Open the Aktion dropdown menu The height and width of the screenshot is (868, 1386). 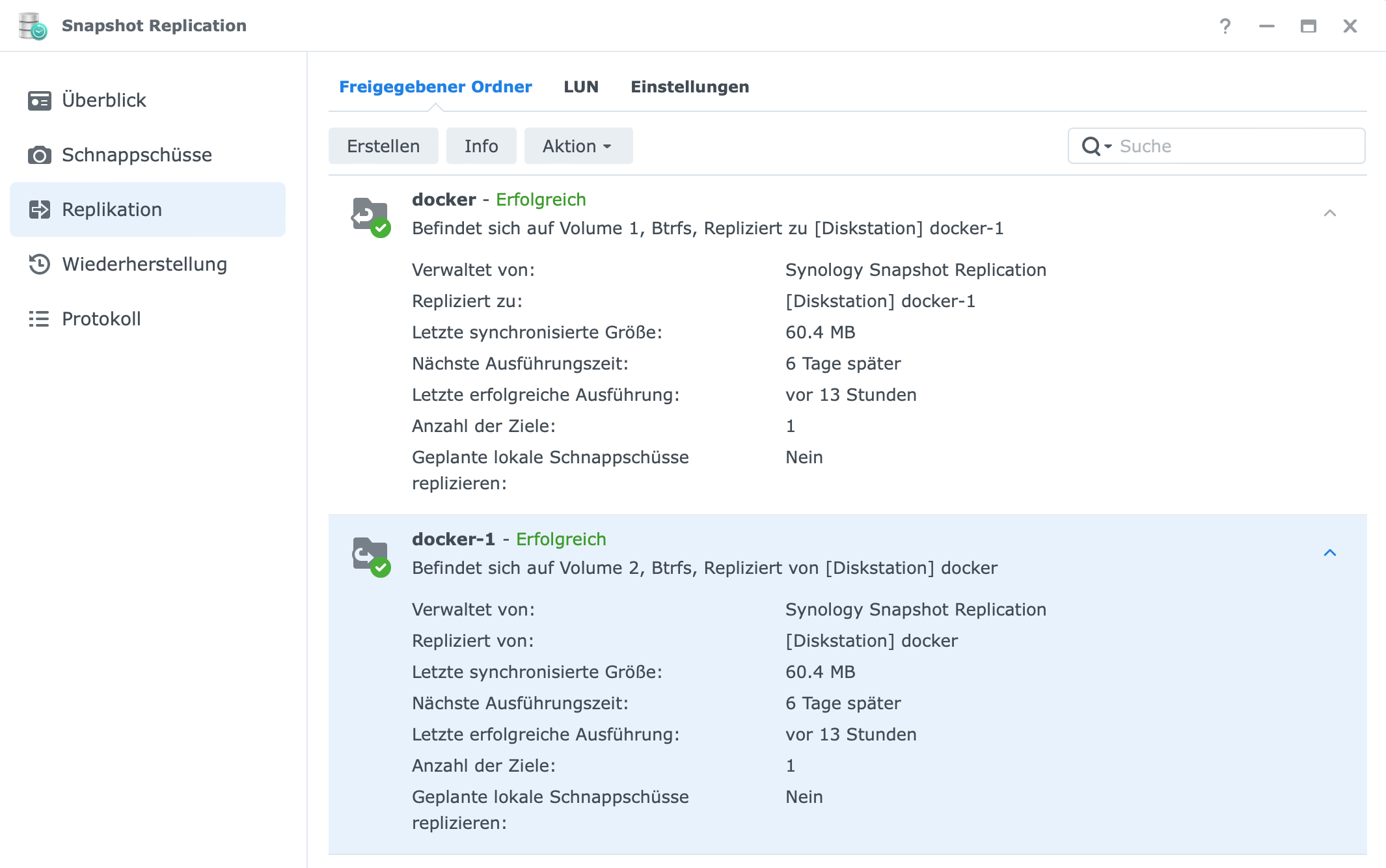coord(578,146)
